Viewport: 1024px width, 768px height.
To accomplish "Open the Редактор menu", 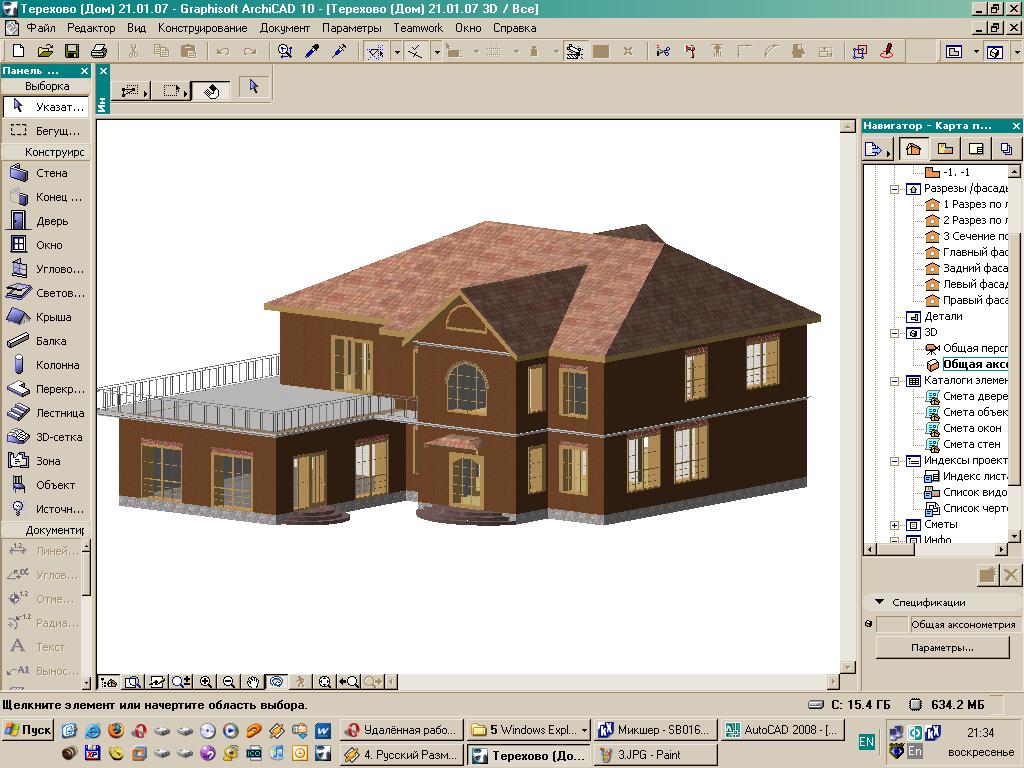I will pyautogui.click(x=91, y=28).
